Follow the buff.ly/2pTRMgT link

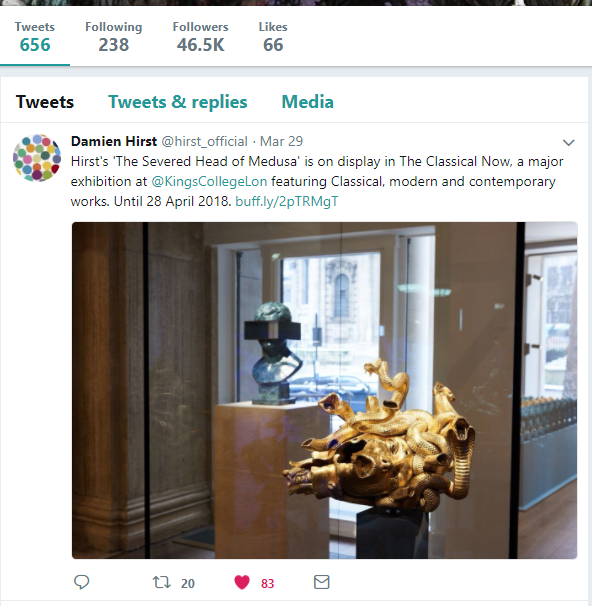[x=287, y=201]
